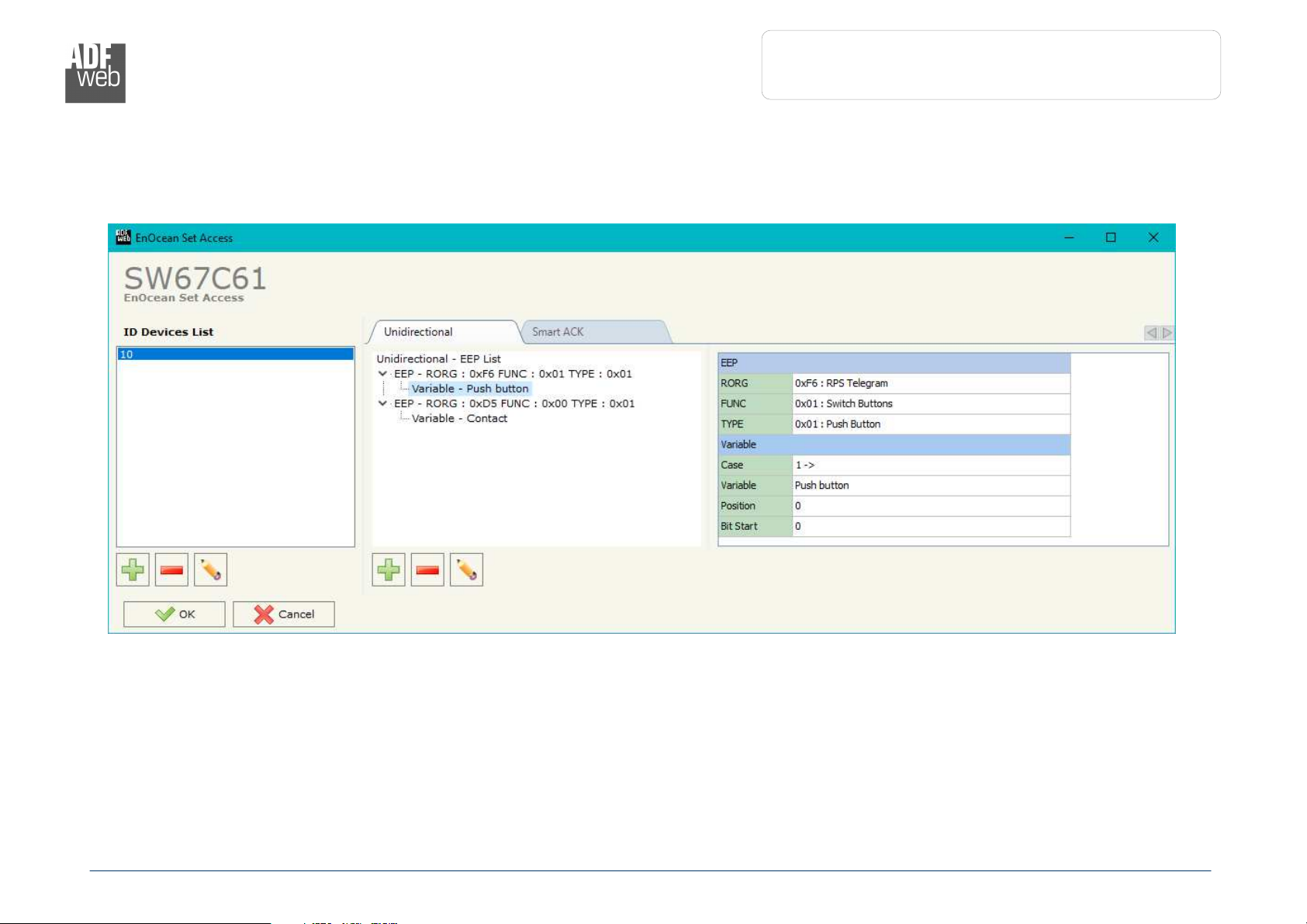Collapse the EEP RORG 0xF6 tree node
The image size is (1307, 924).
[382, 374]
